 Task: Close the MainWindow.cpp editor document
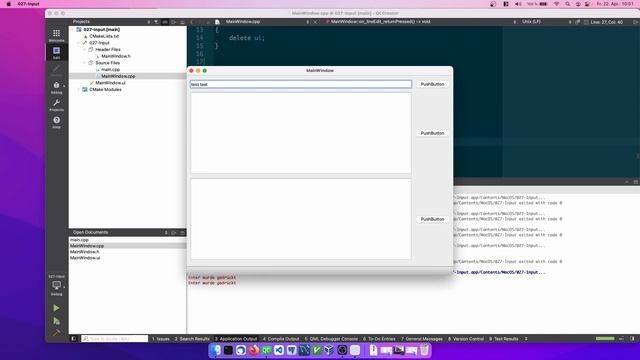(315, 22)
